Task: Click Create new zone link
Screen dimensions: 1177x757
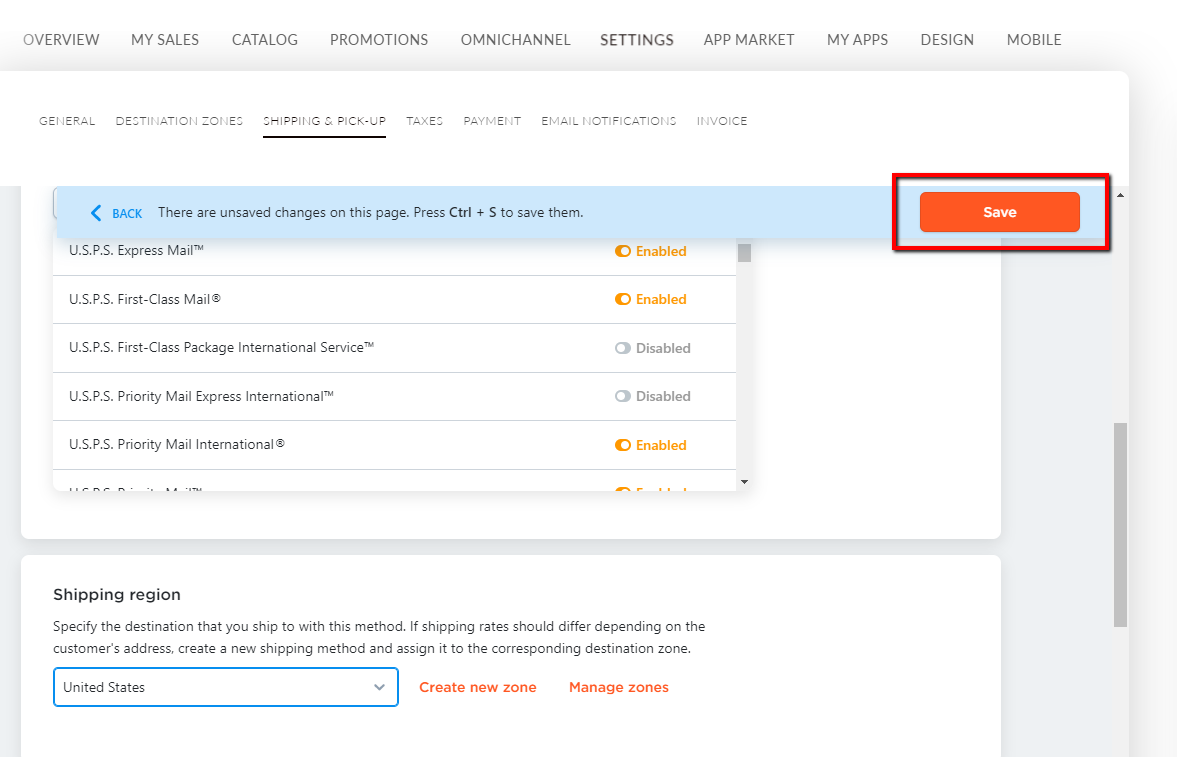Action: [x=477, y=687]
